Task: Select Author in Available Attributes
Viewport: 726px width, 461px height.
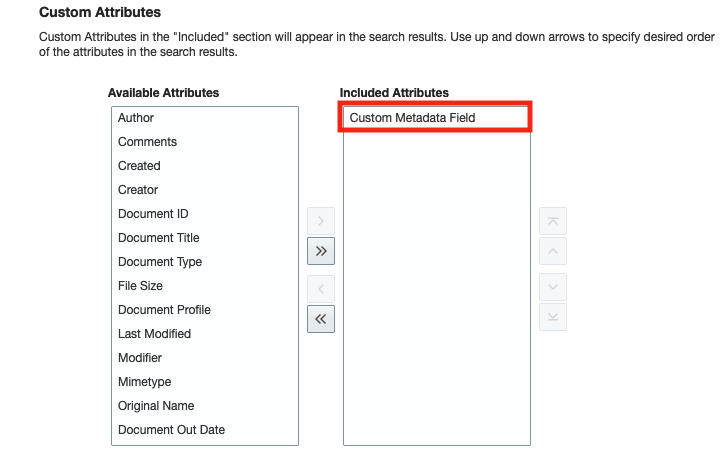Action: click(x=205, y=118)
